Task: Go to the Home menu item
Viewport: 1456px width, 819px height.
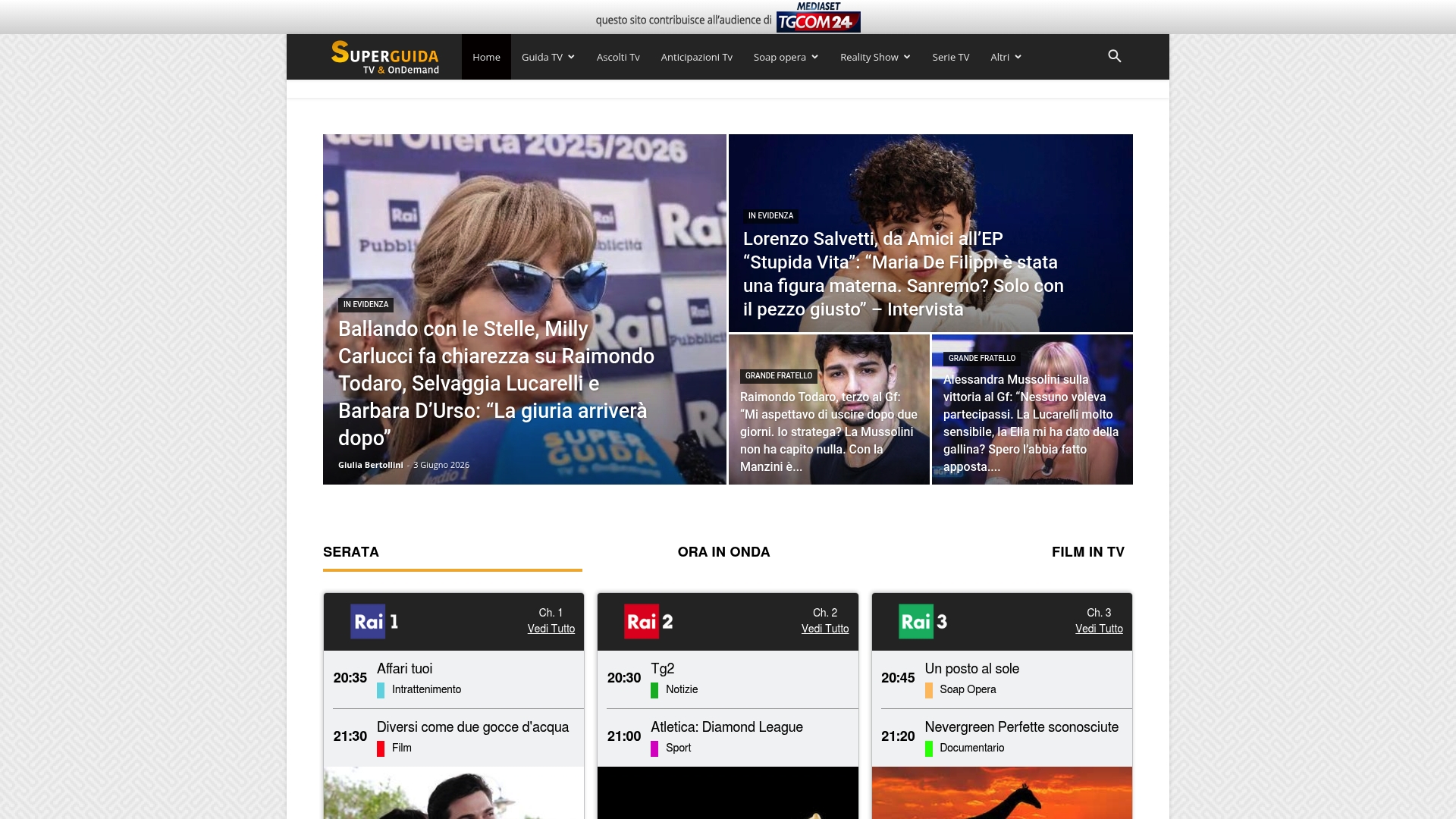Action: tap(486, 57)
